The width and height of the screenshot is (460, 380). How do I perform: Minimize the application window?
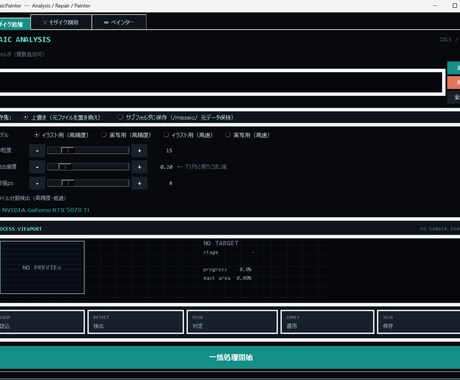pyautogui.click(x=435, y=6)
